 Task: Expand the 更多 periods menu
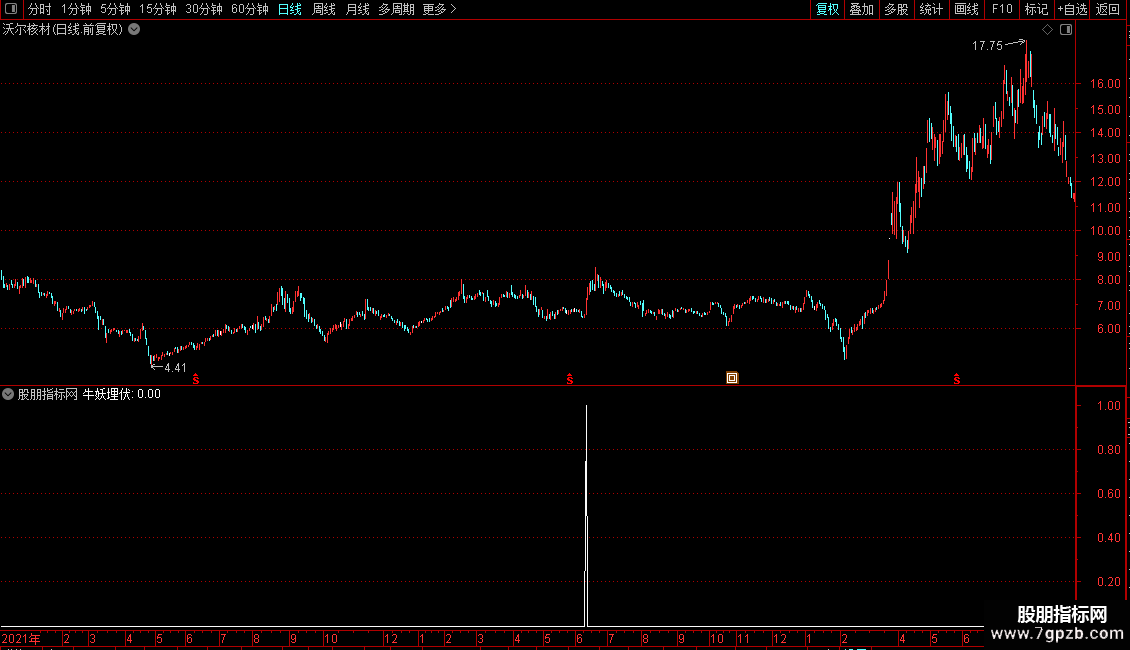[x=440, y=9]
